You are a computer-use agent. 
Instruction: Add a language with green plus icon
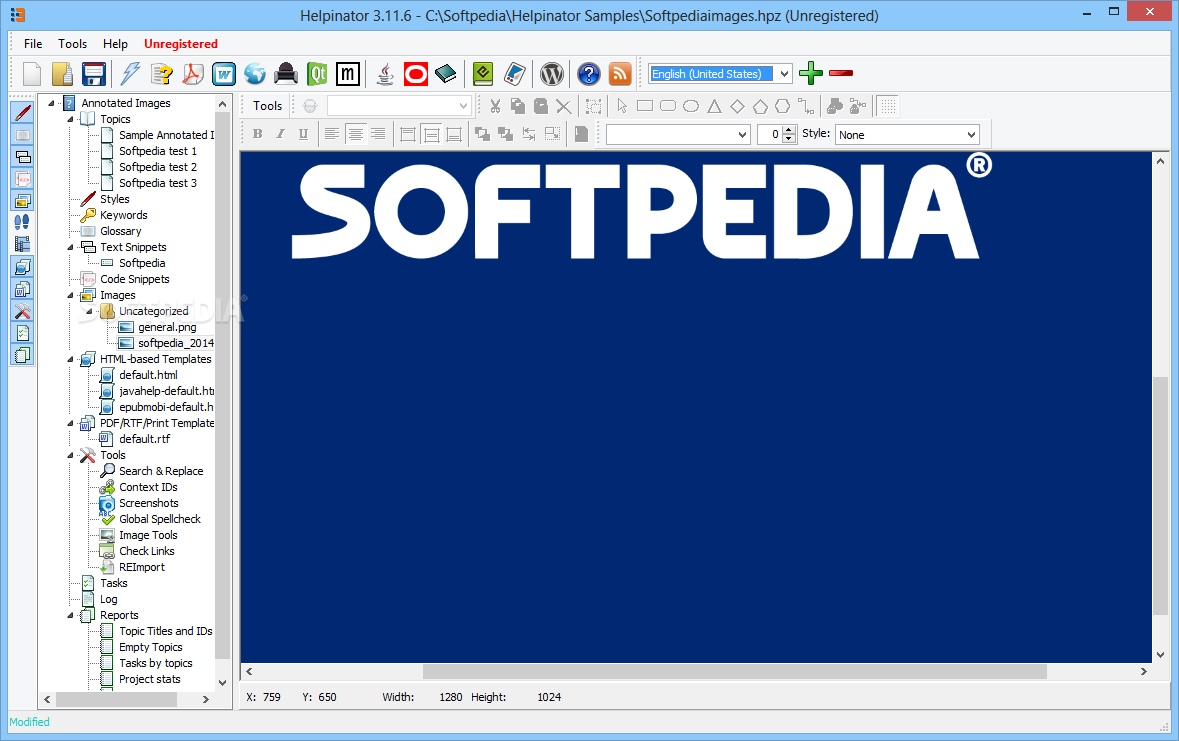(811, 73)
